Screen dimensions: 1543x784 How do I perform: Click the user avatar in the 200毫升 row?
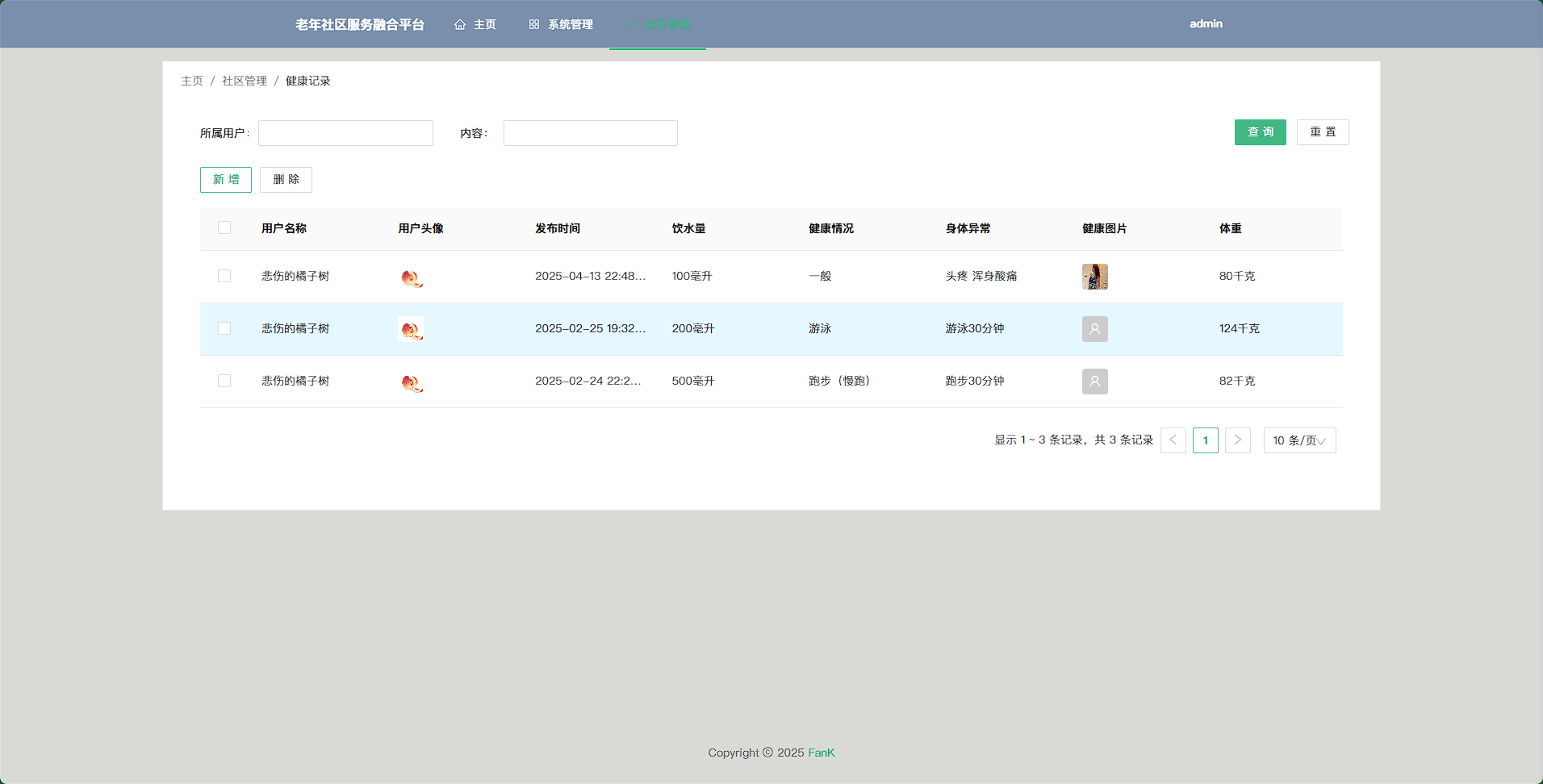412,329
